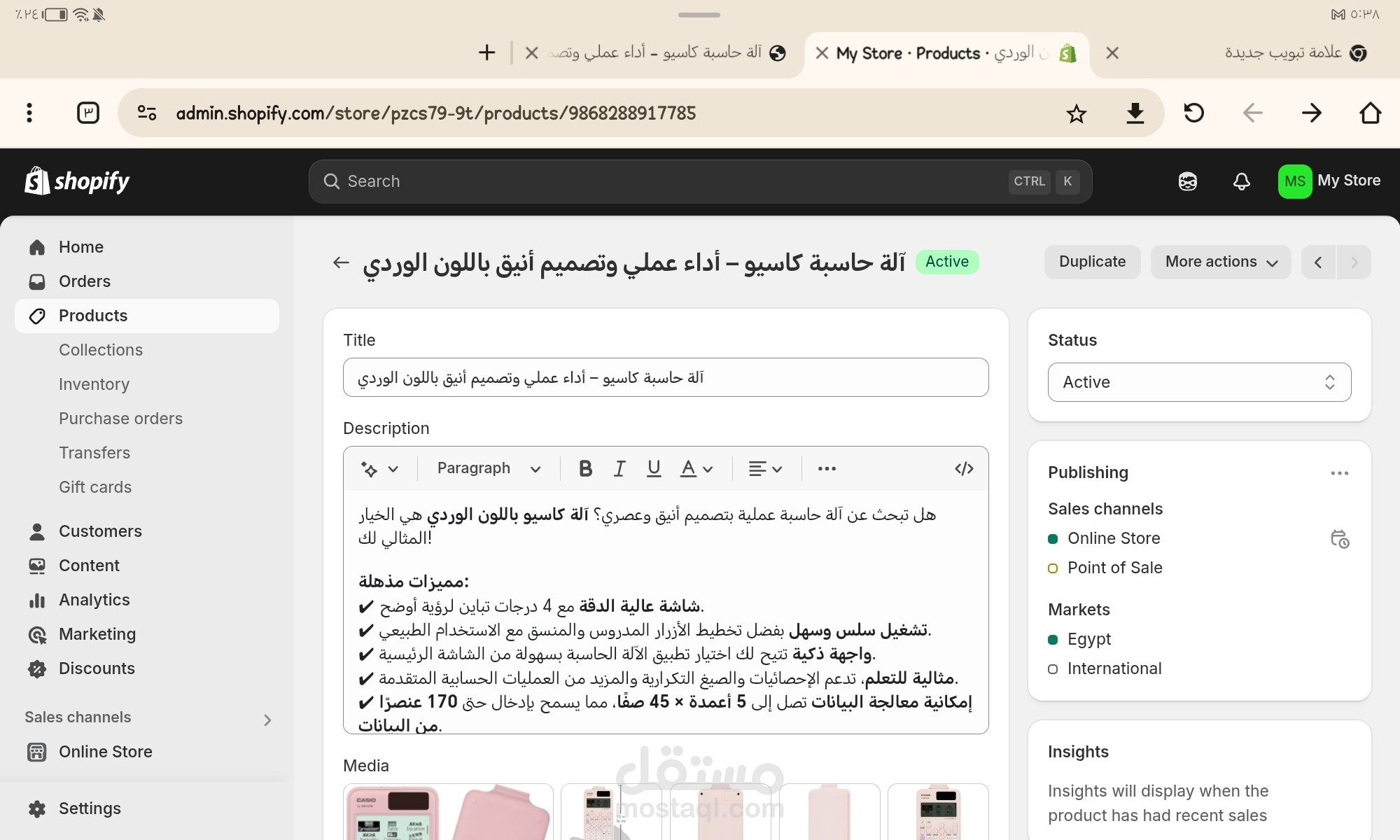Screen dimensions: 1400x840
Task: Click the Egypt market
Action: (x=1089, y=639)
